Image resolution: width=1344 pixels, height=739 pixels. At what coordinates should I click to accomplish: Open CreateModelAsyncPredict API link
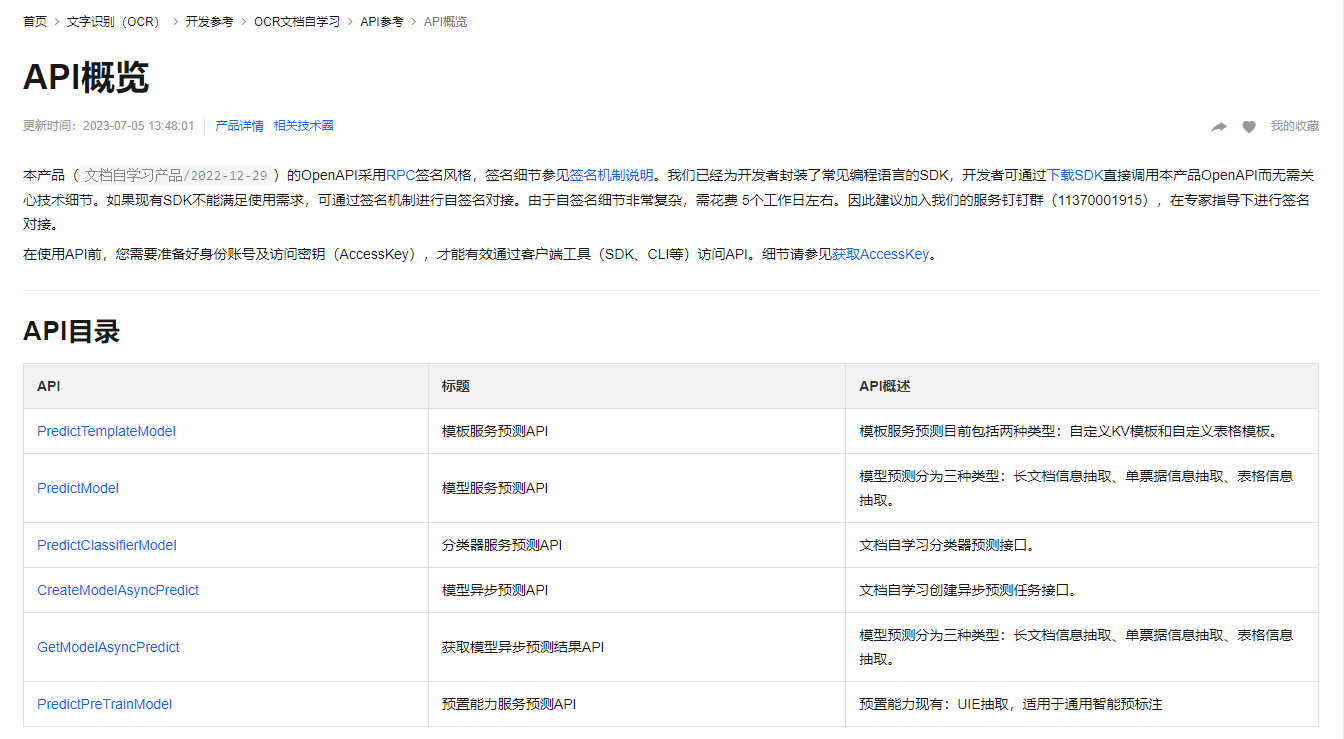coord(118,590)
